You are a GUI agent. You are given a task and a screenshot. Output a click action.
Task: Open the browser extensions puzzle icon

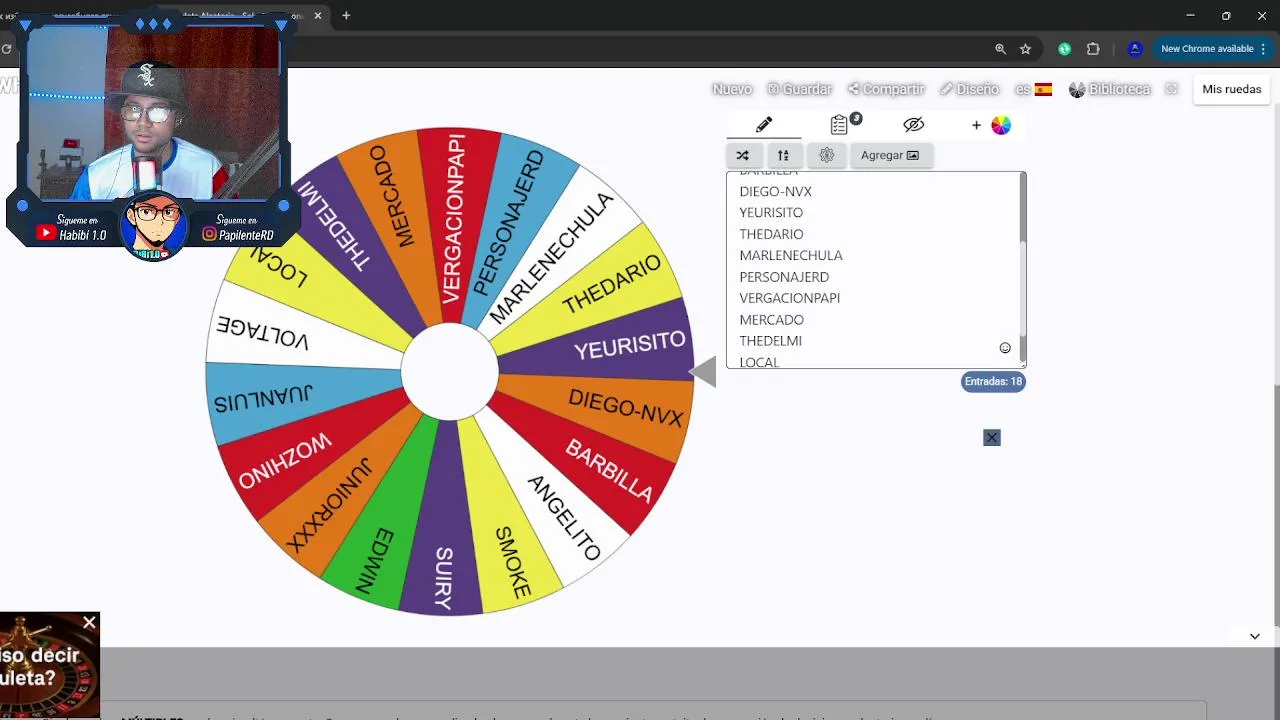point(1093,49)
